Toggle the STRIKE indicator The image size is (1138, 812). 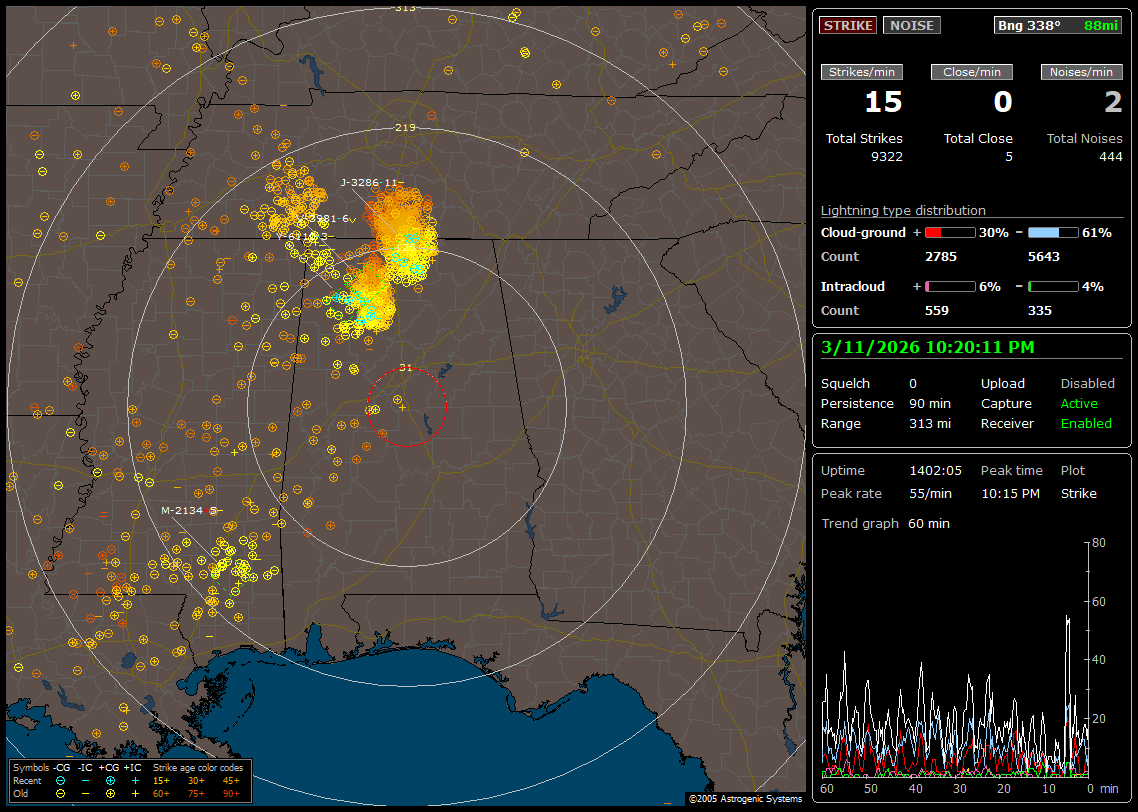point(847,25)
